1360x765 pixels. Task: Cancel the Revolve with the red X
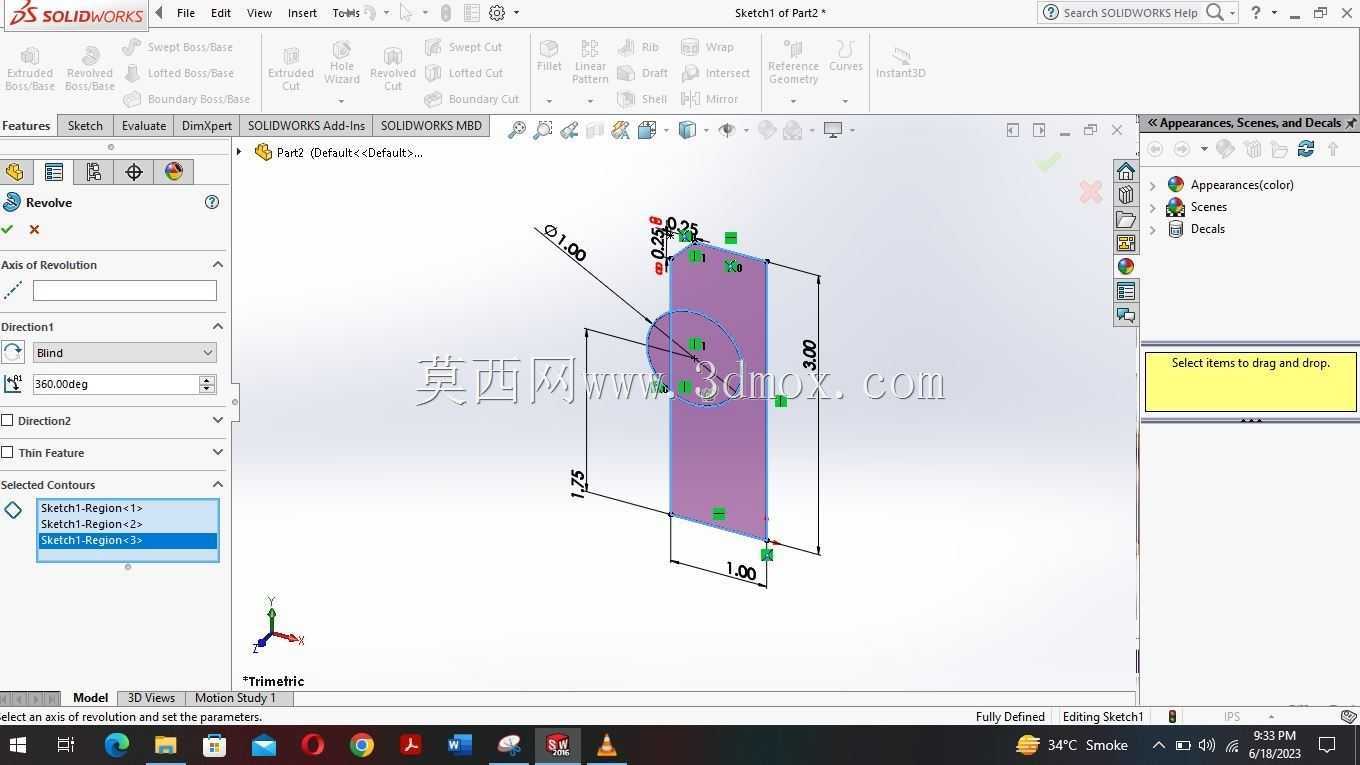34,230
